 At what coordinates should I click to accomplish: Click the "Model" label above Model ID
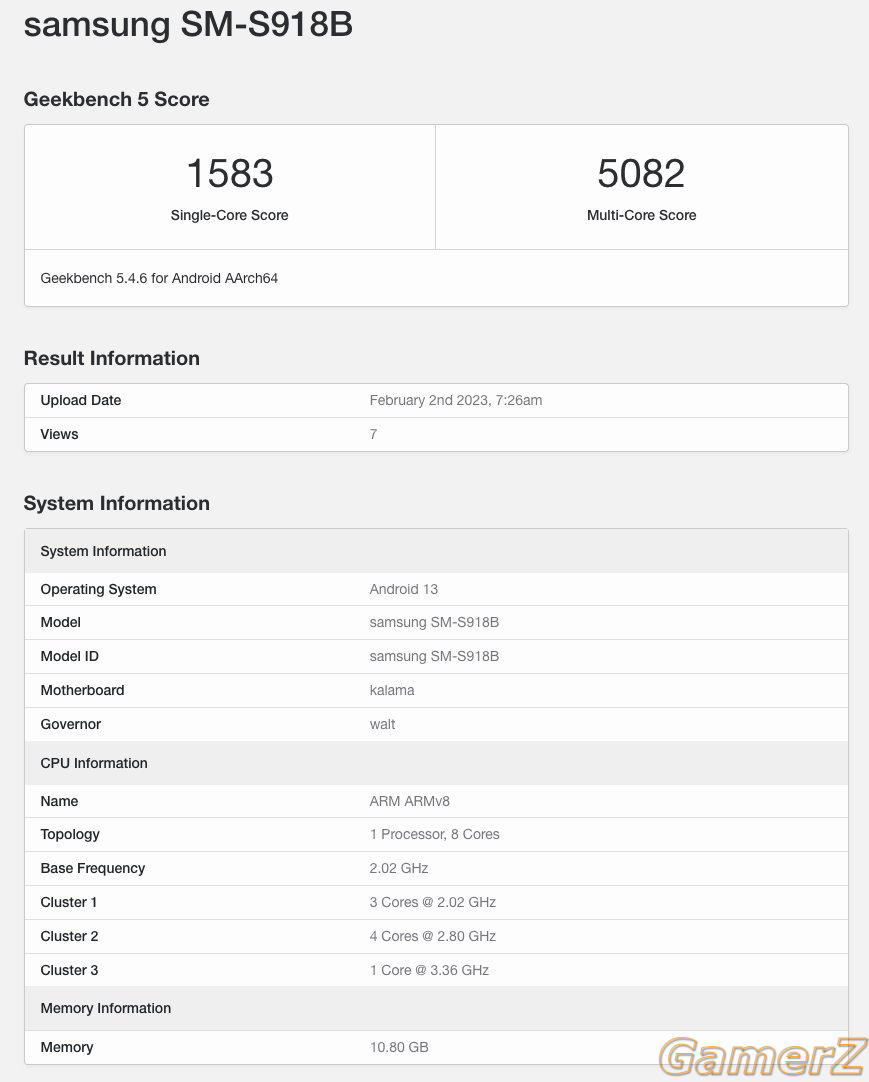pyautogui.click(x=61, y=622)
